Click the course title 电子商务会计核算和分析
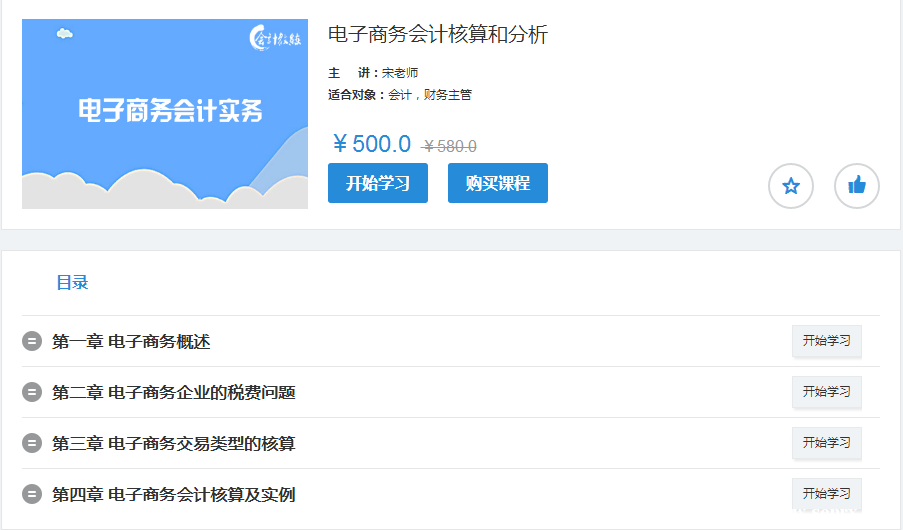 click(438, 35)
